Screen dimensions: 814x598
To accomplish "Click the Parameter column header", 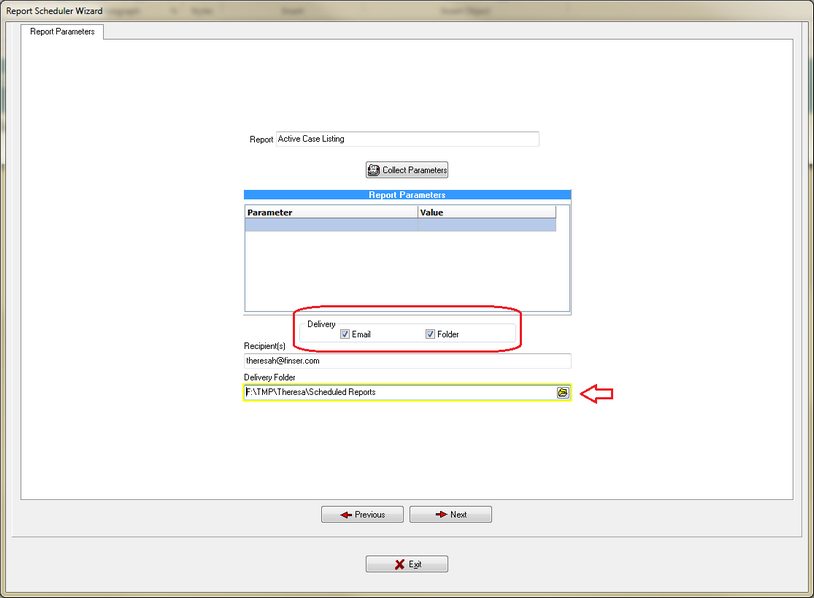I will [330, 212].
